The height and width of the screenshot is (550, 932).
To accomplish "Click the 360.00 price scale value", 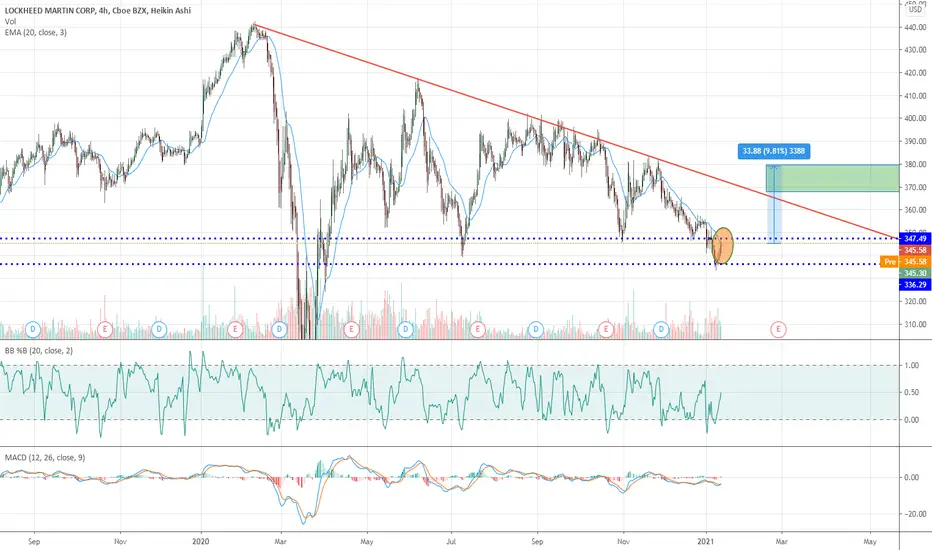I will pos(915,210).
